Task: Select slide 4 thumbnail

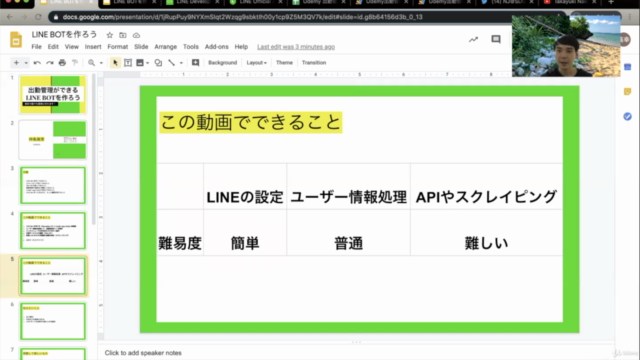Action: tap(53, 231)
